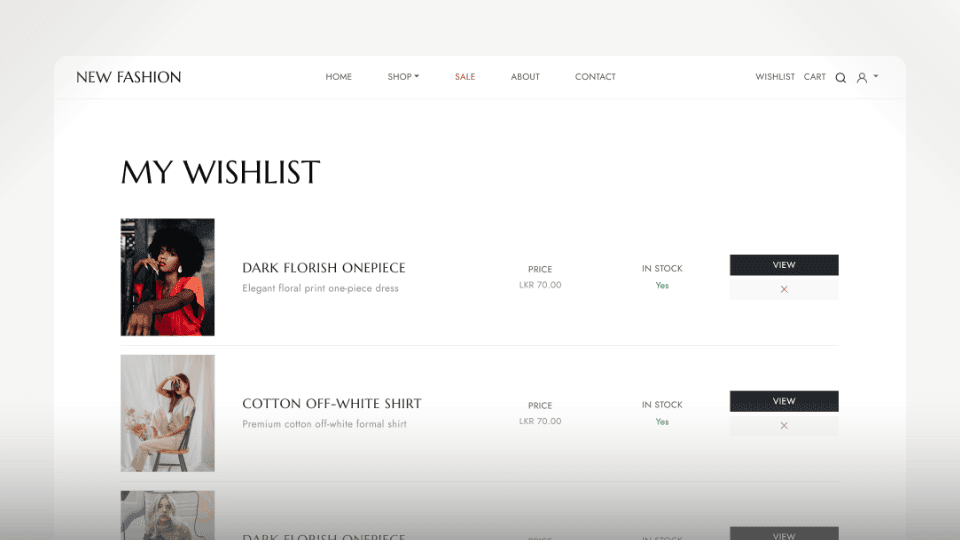This screenshot has height=540, width=960.
Task: Open the CONTACT page
Action: [x=595, y=77]
